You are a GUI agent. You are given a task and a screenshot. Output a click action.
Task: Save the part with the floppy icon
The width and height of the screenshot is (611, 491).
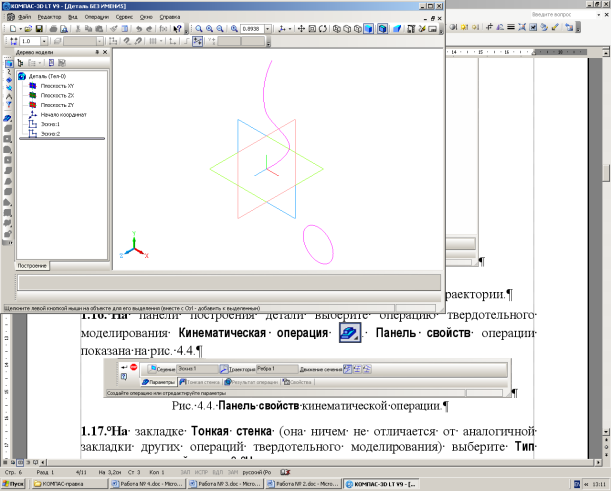(x=39, y=29)
